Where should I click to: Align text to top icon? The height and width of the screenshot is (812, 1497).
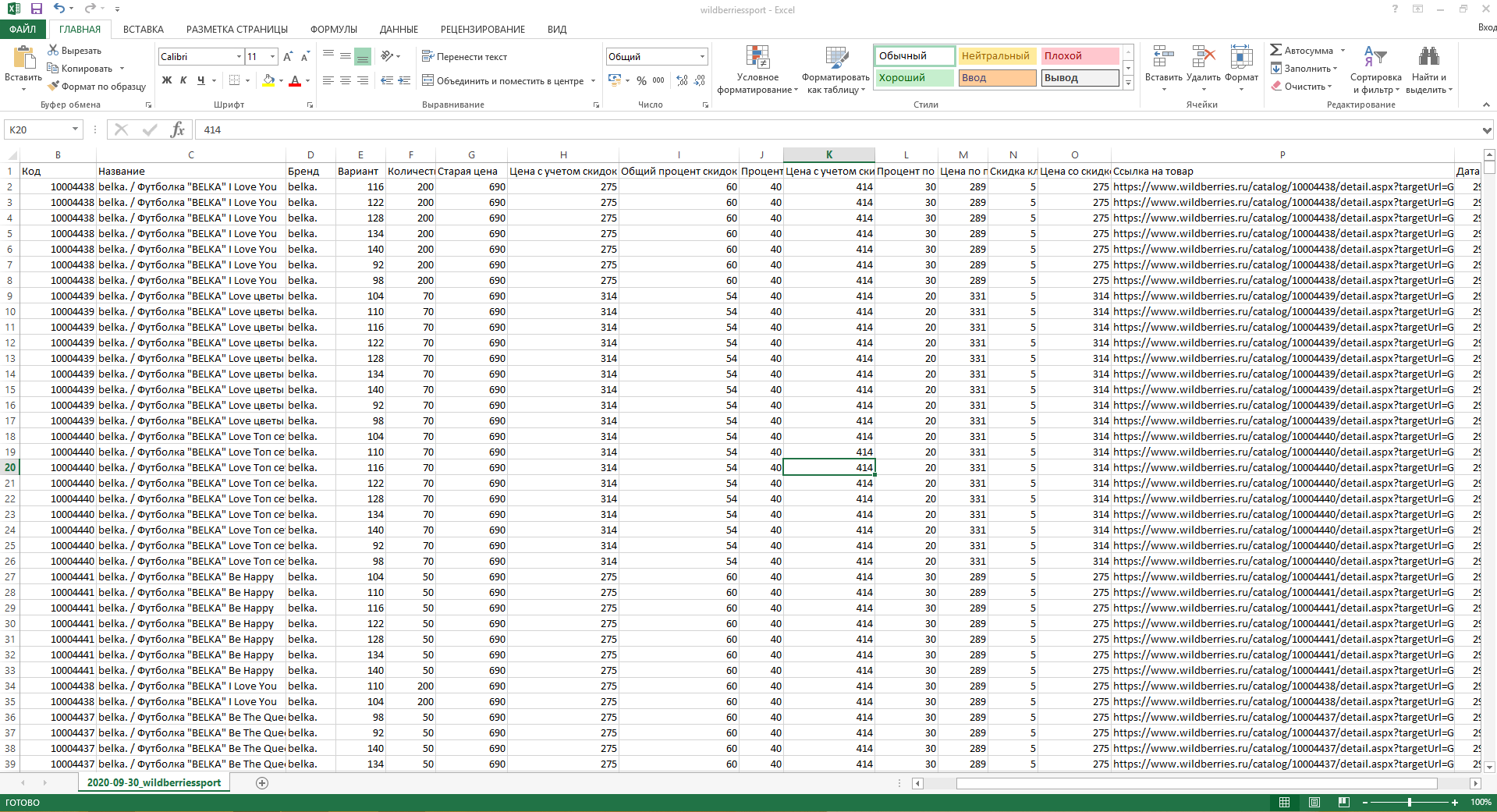[x=328, y=56]
